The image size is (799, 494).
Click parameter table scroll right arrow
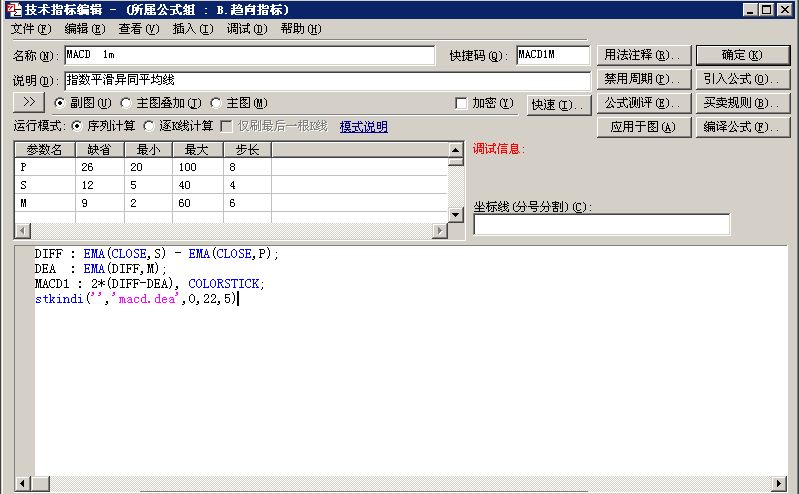[440, 231]
